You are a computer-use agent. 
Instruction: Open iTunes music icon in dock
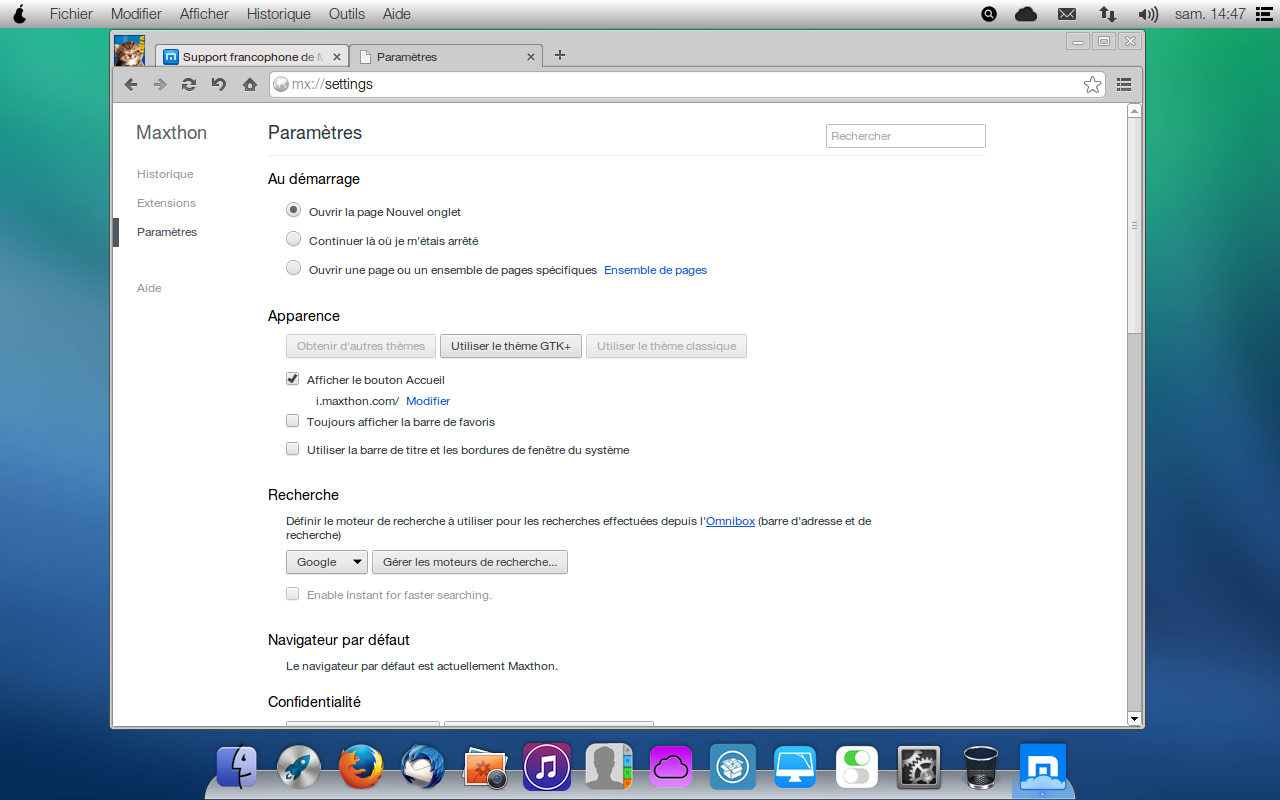tap(547, 767)
